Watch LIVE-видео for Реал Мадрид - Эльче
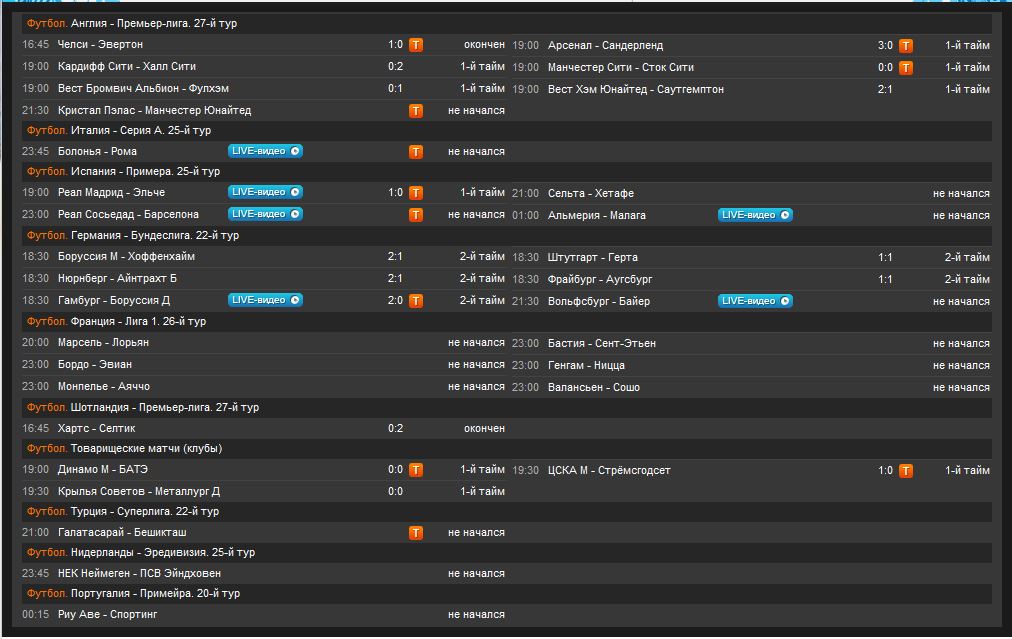The image size is (1012, 639). [265, 192]
